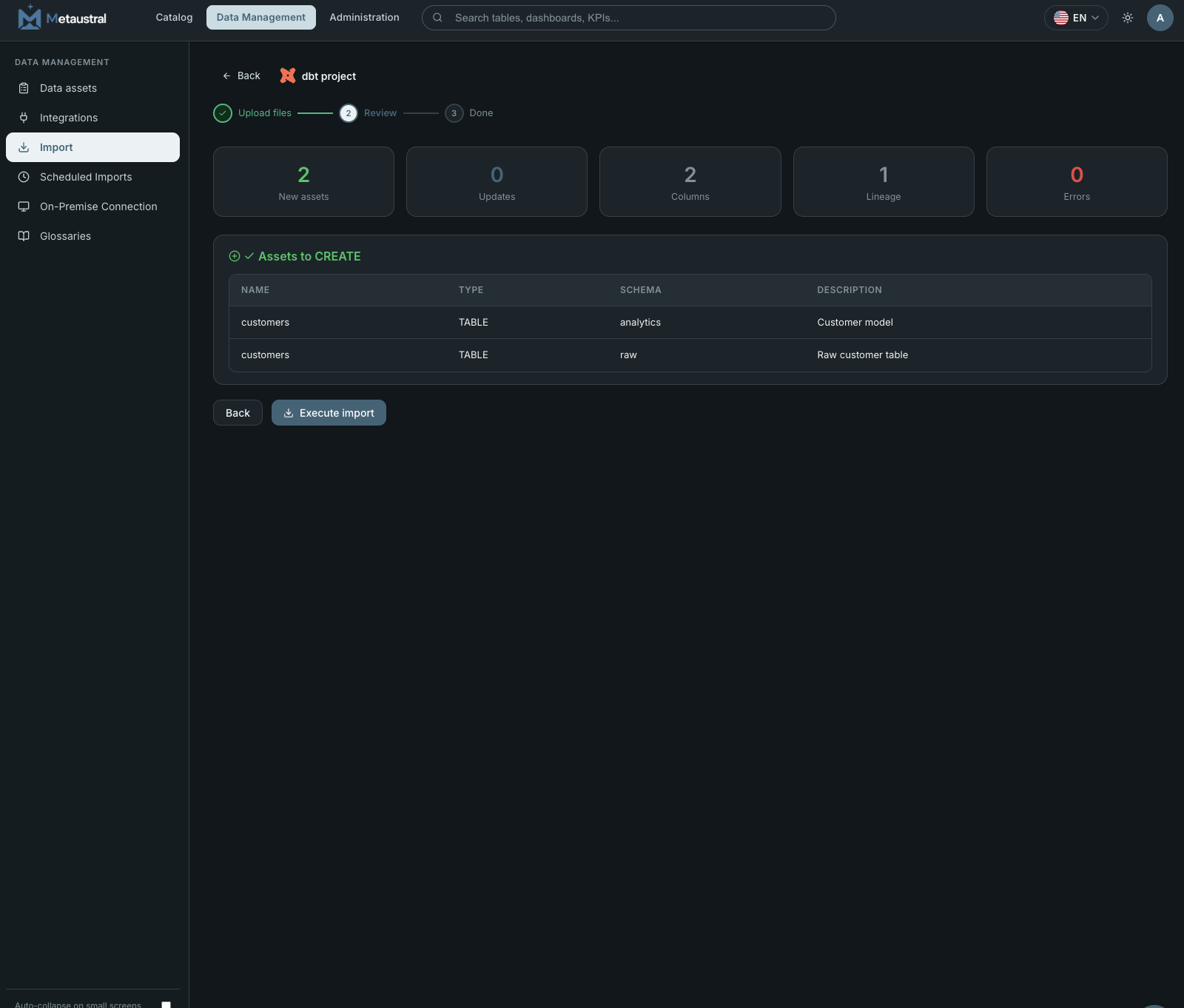
Task: Collapse the Assets to CREATE section
Action: tap(295, 256)
